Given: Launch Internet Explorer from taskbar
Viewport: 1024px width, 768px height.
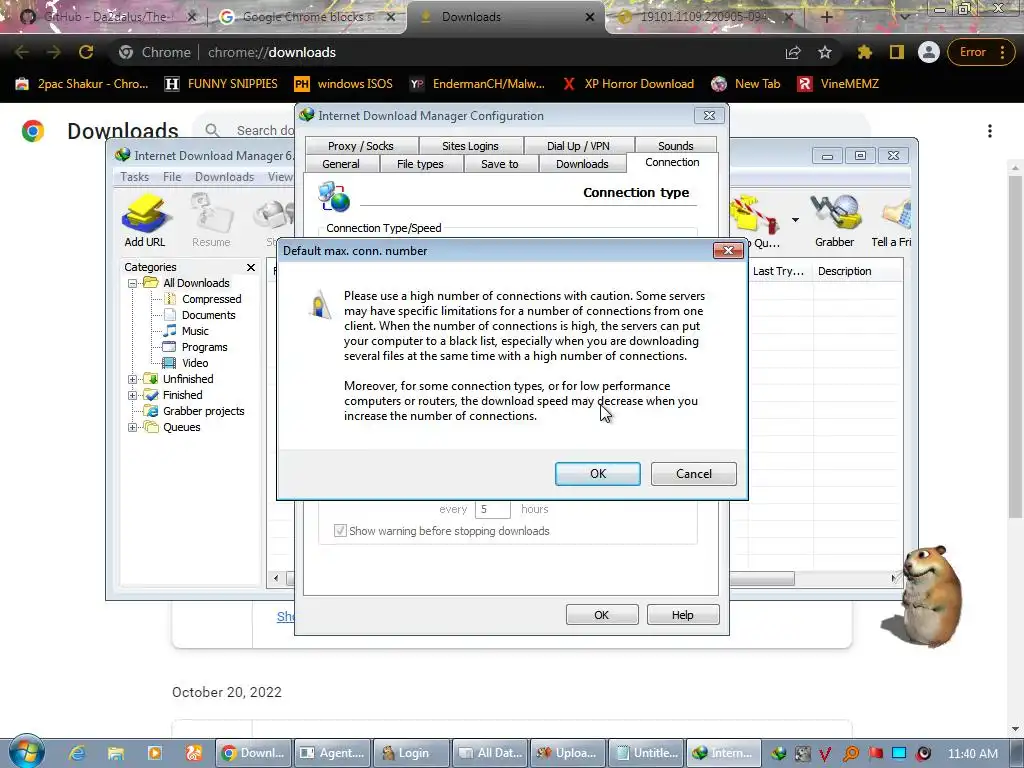Looking at the screenshot, I should click(77, 753).
